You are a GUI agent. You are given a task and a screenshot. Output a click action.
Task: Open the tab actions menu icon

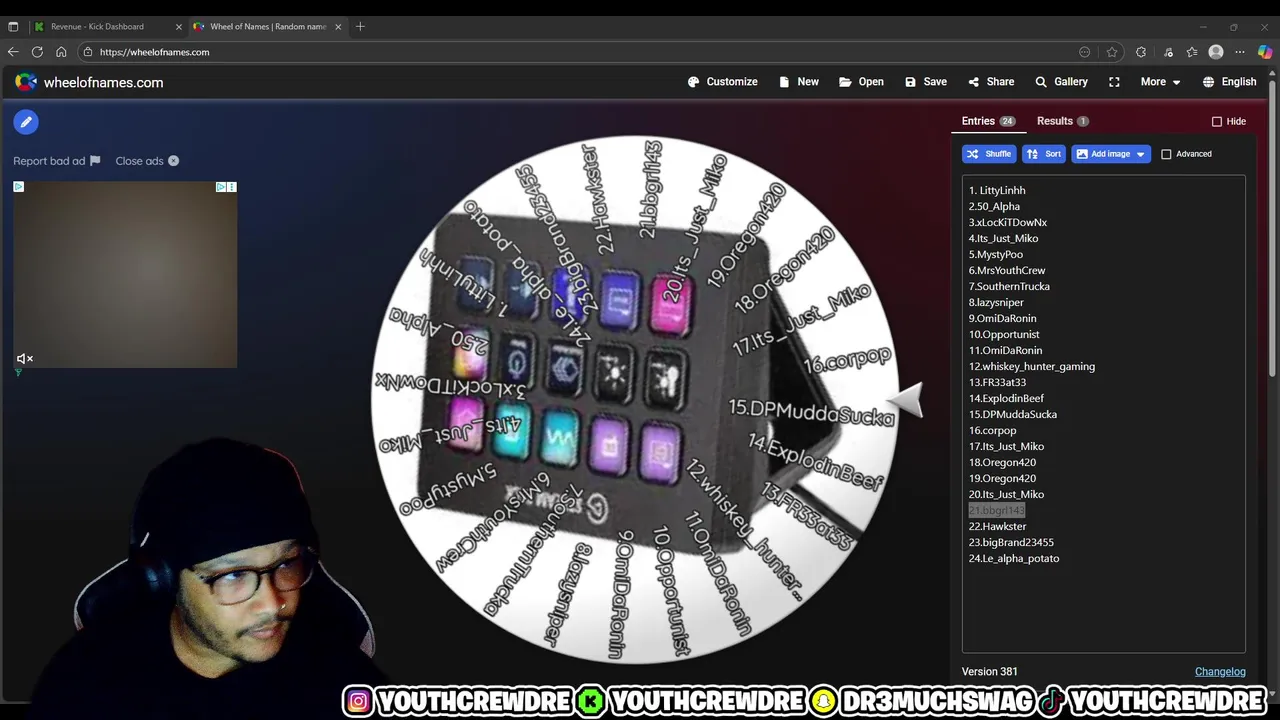13,26
